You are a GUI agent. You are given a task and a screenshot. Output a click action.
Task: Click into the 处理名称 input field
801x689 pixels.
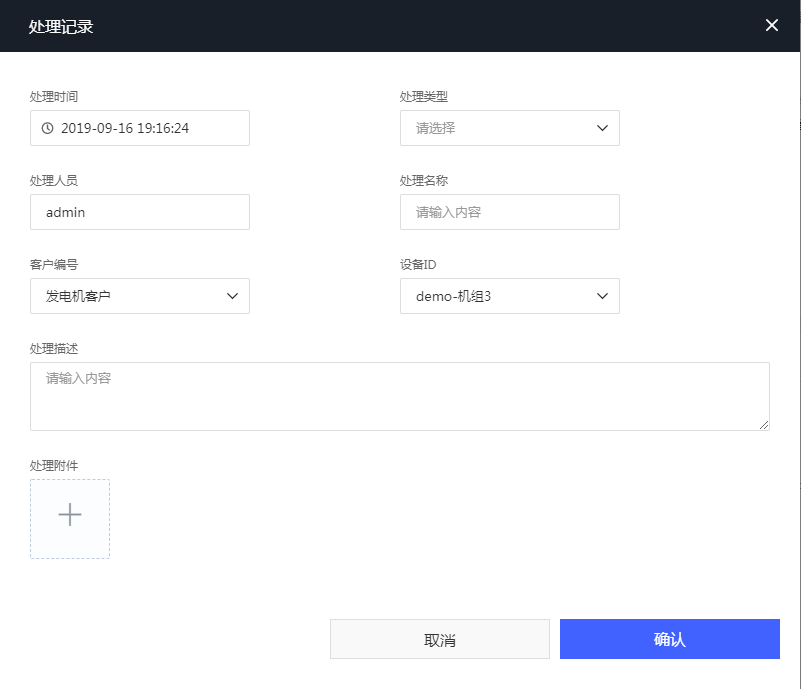[509, 212]
